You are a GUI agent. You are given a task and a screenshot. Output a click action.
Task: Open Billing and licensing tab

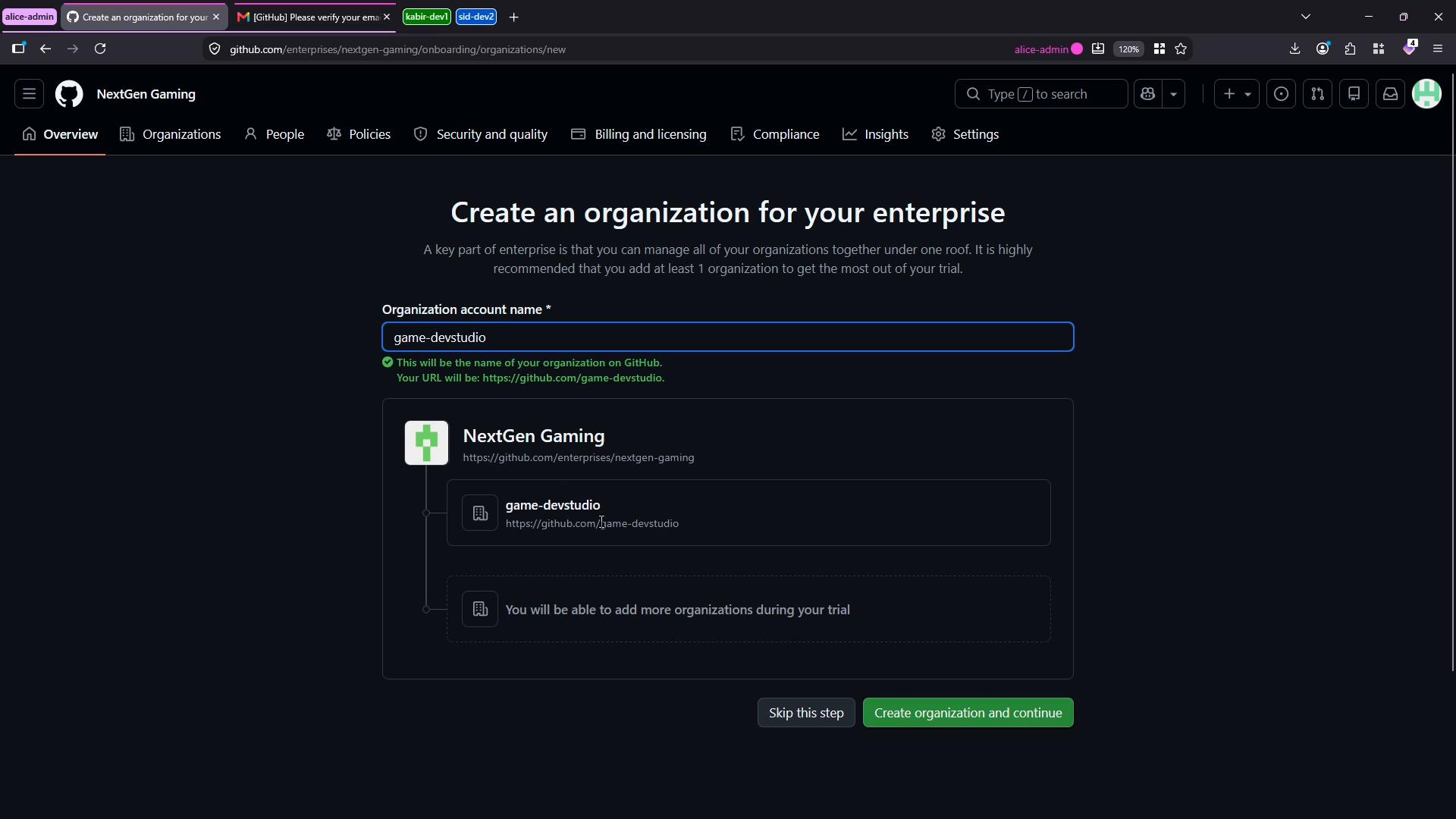tap(639, 134)
